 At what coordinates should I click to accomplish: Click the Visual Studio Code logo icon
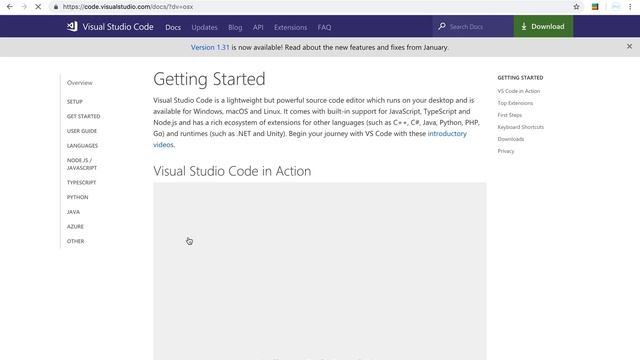pos(72,27)
